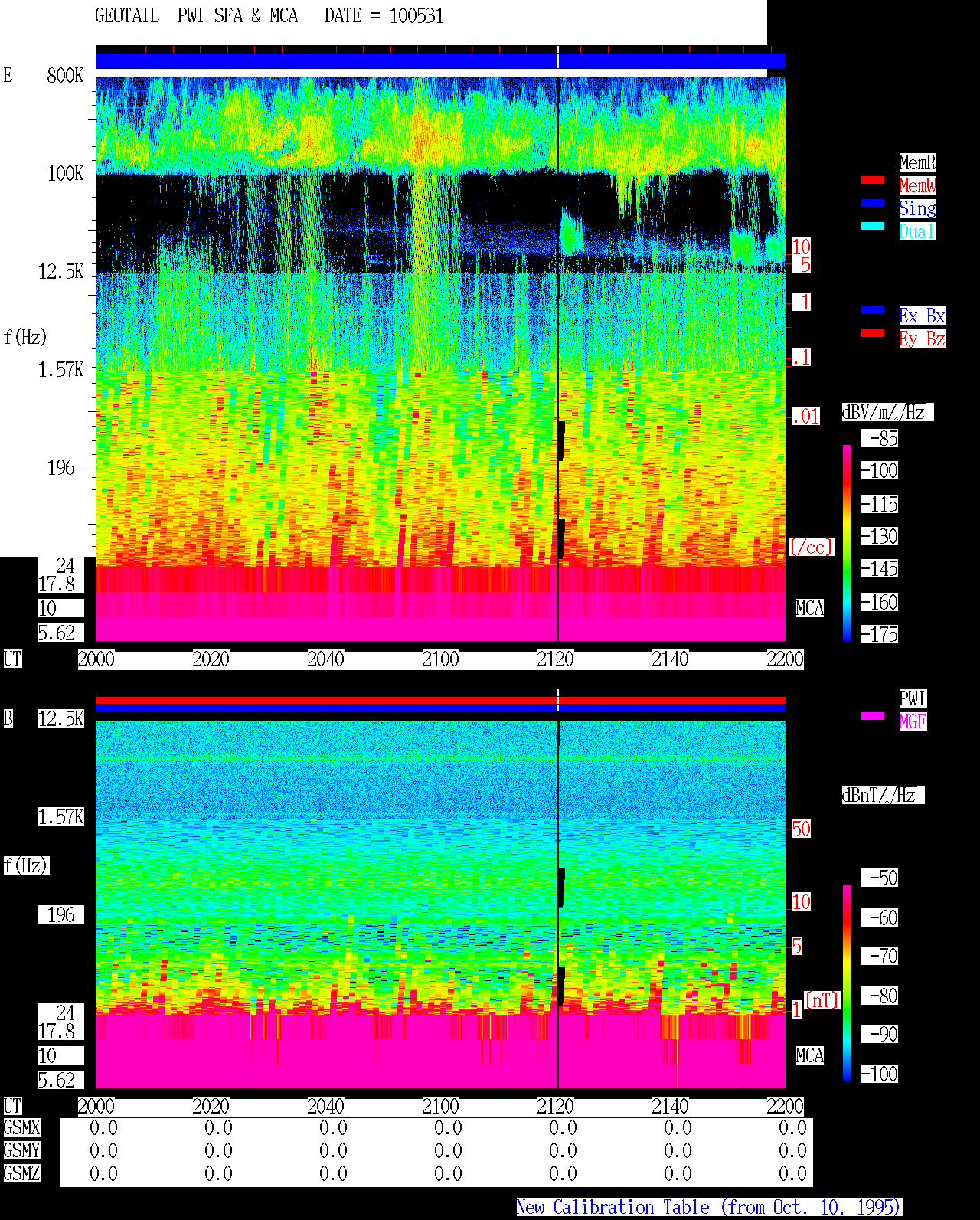Click the GSMX coordinate row label
The height and width of the screenshot is (1220, 980).
pos(21,1127)
